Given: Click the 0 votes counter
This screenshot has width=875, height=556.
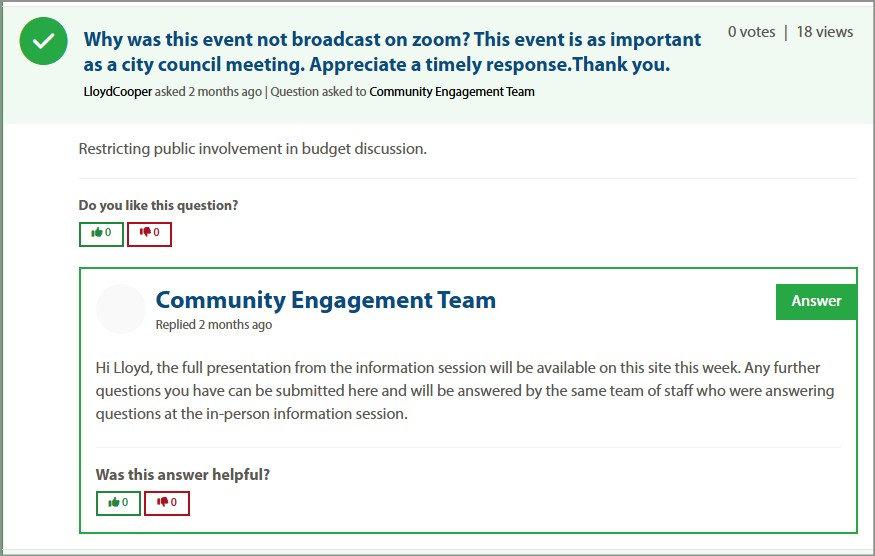Looking at the screenshot, I should pyautogui.click(x=751, y=32).
